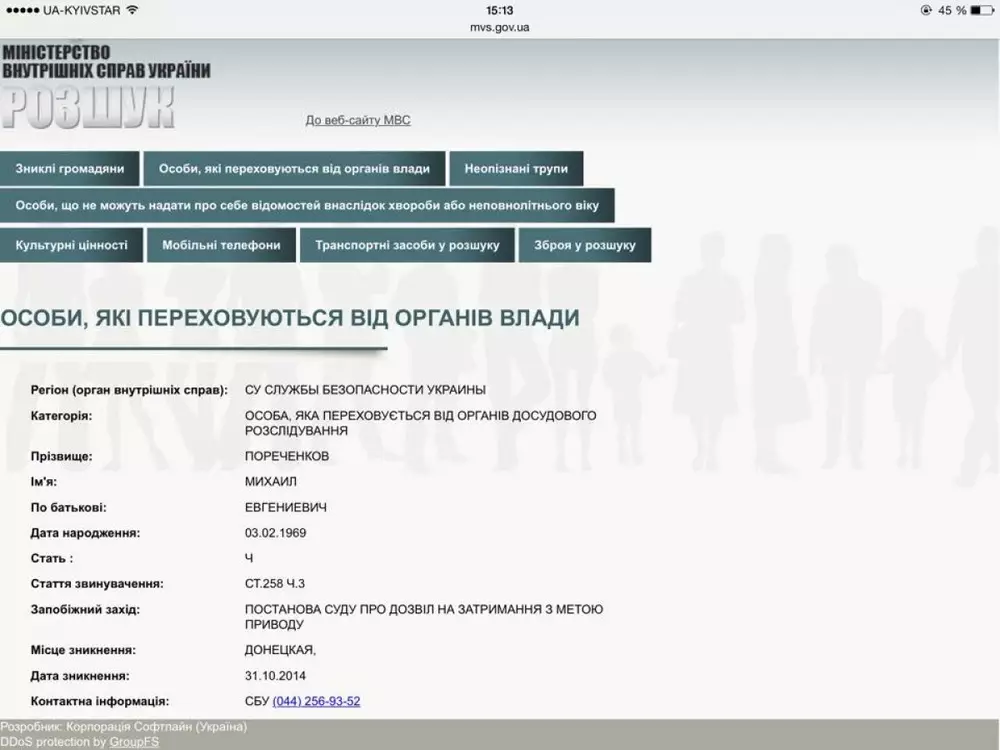
Task: Switch to the Неопізнані трупи tab
Action: (516, 169)
